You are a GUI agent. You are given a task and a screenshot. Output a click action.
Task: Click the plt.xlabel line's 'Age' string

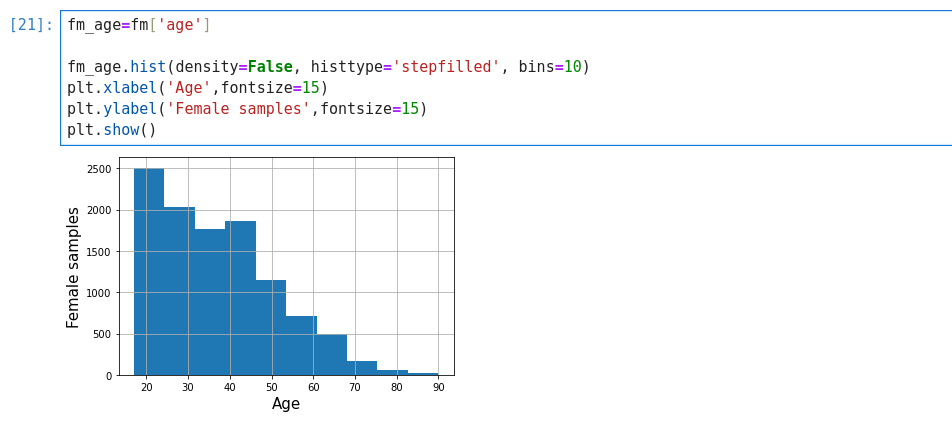[x=188, y=88]
